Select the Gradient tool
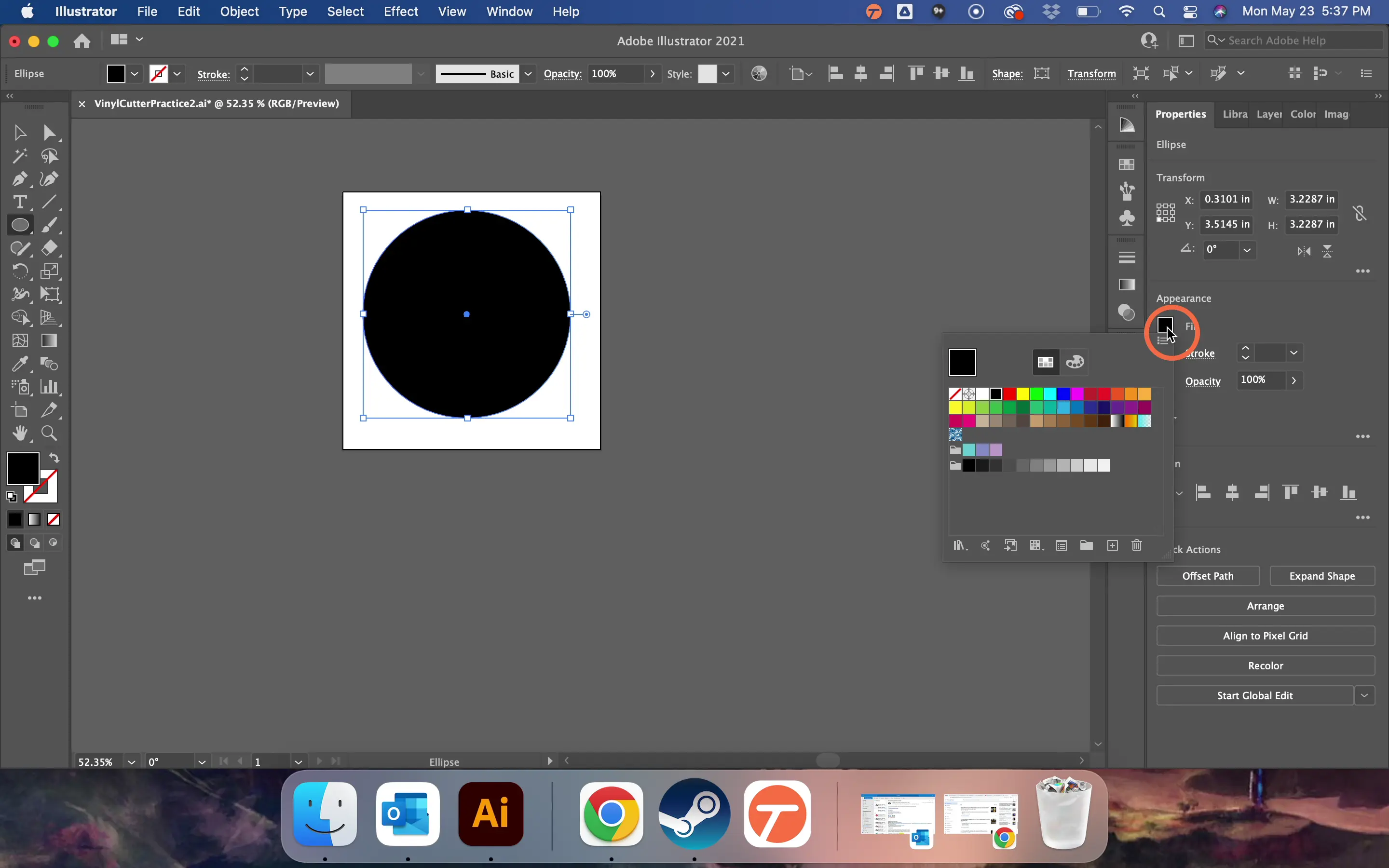Image resolution: width=1389 pixels, height=868 pixels. click(x=49, y=340)
